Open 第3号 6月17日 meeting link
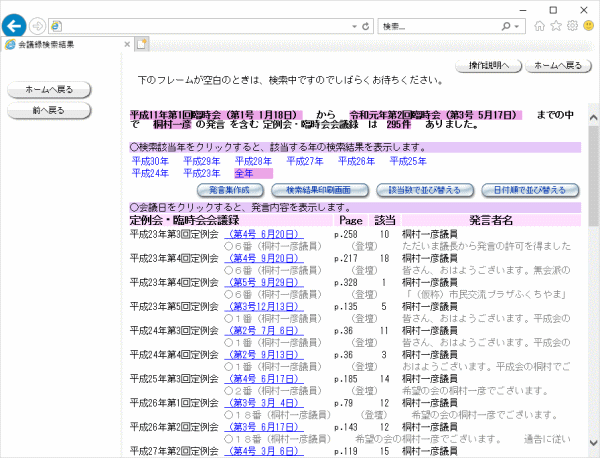 264,427
